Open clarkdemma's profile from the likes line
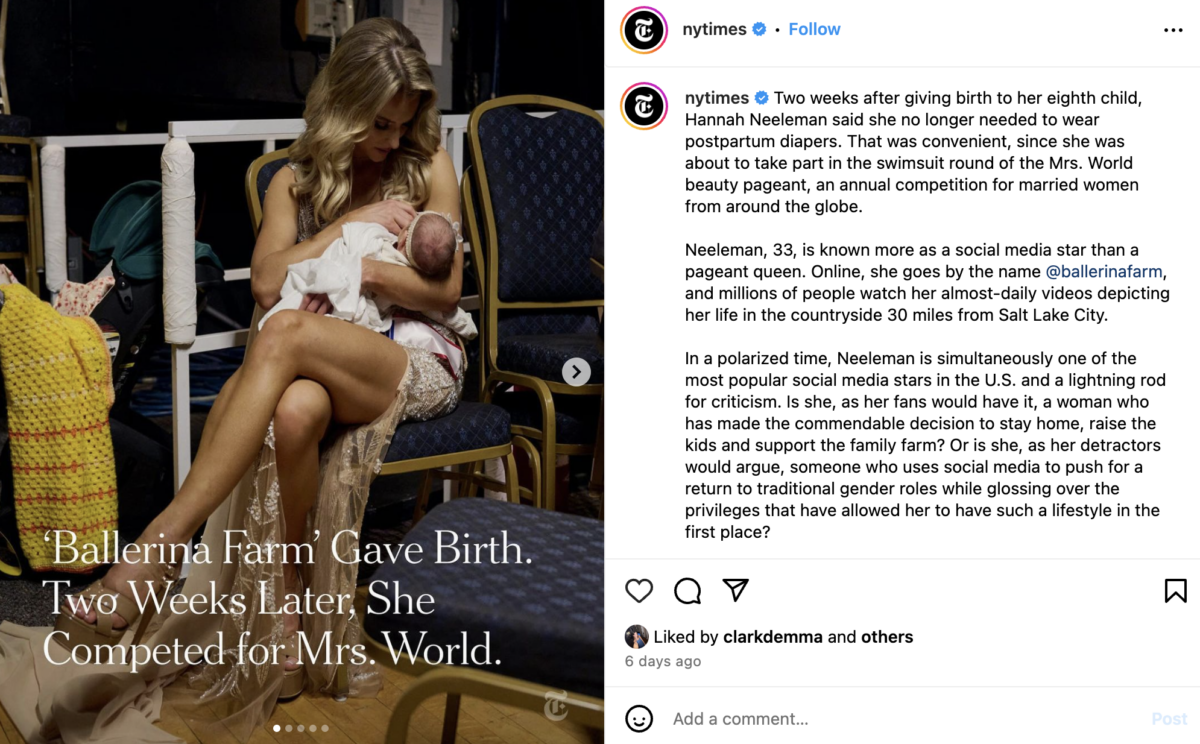This screenshot has width=1200, height=744. click(x=773, y=637)
